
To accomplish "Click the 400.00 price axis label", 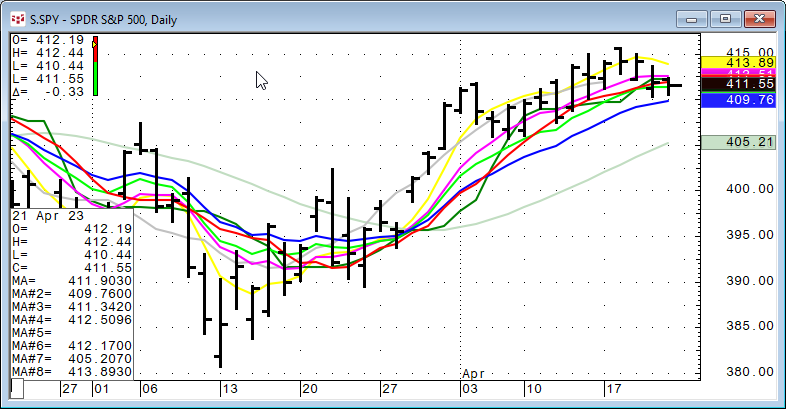I will click(749, 189).
